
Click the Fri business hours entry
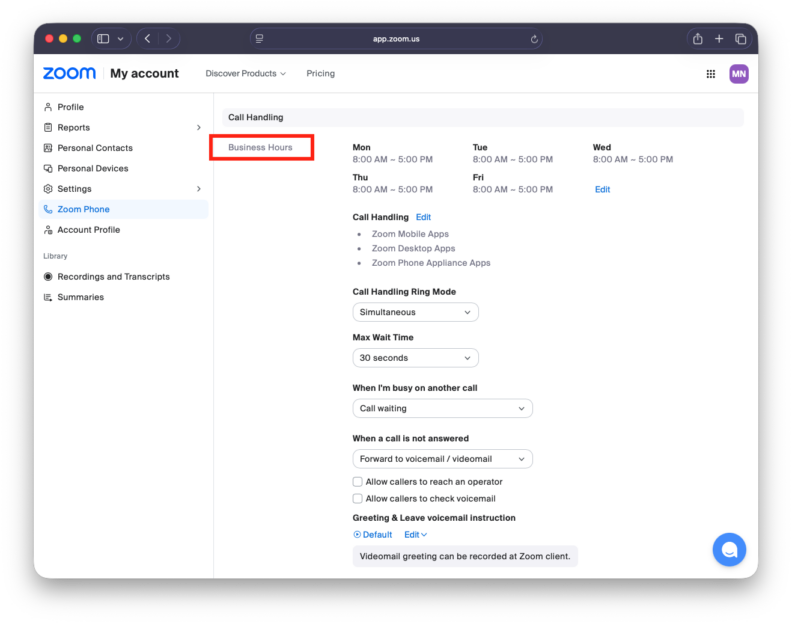[x=513, y=183]
